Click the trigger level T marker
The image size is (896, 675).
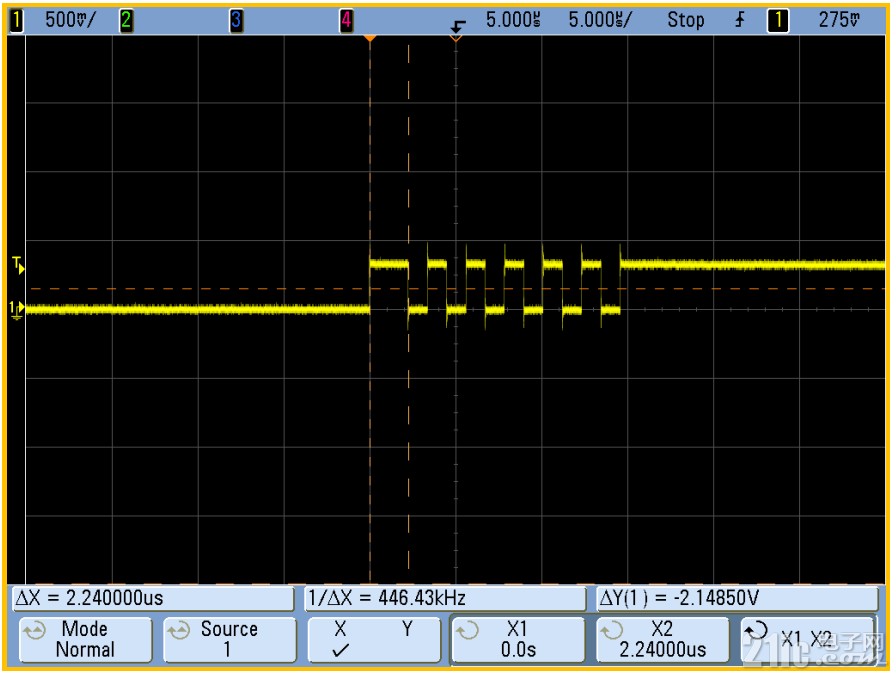(x=18, y=265)
